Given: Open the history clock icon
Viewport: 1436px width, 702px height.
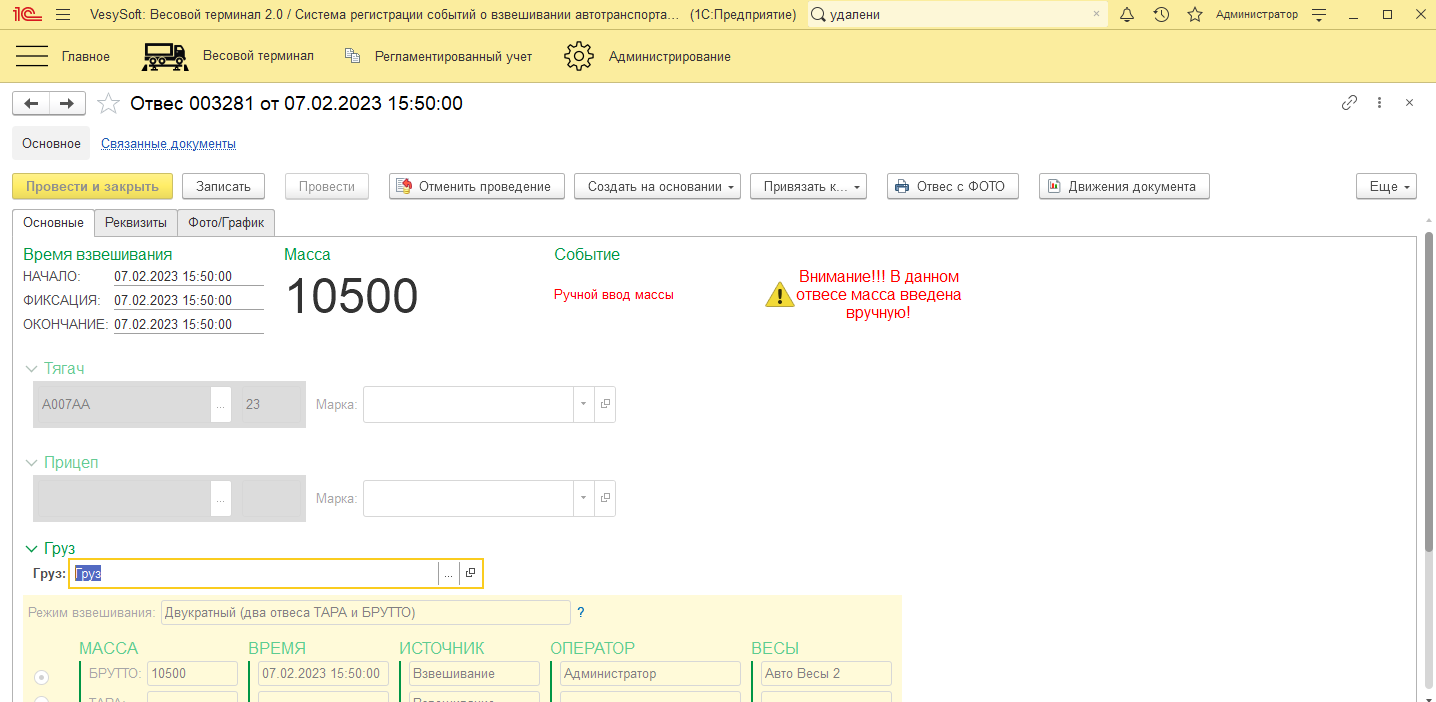Looking at the screenshot, I should click(1161, 15).
